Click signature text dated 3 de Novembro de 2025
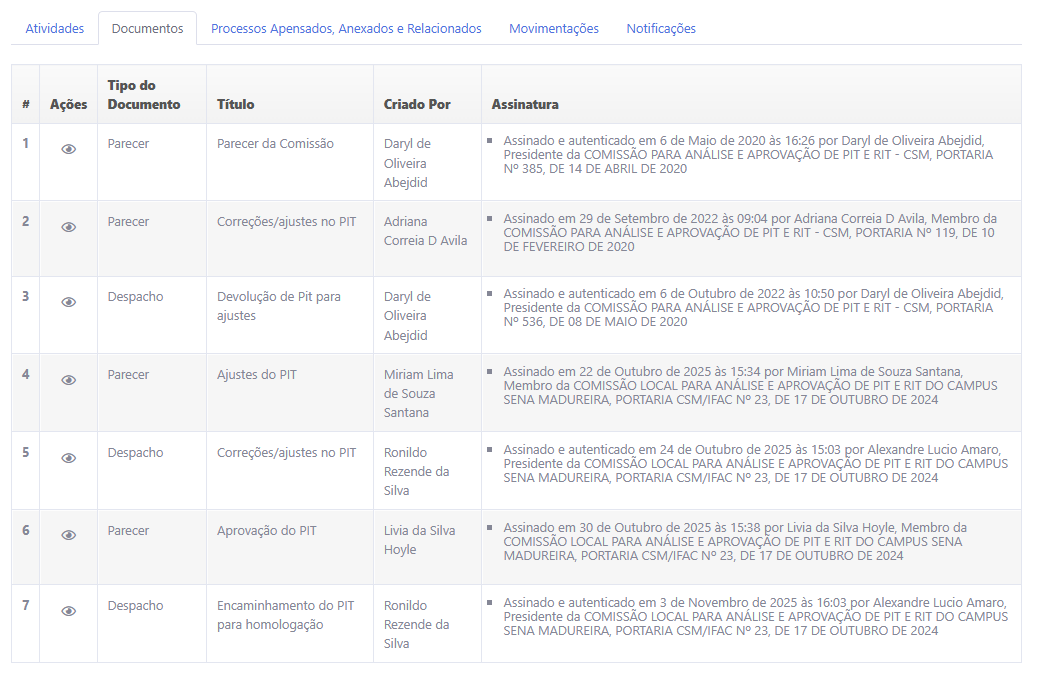This screenshot has height=673, width=1044. click(x=754, y=616)
